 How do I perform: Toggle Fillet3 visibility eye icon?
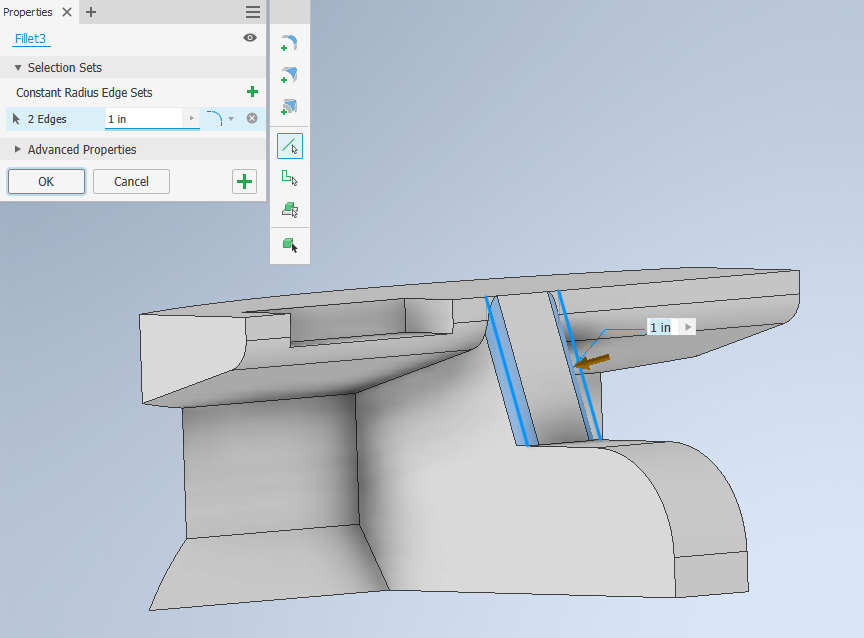[x=250, y=37]
